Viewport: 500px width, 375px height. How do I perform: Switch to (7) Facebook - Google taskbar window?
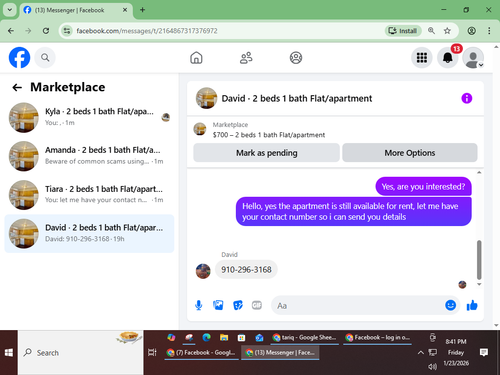pos(201,352)
